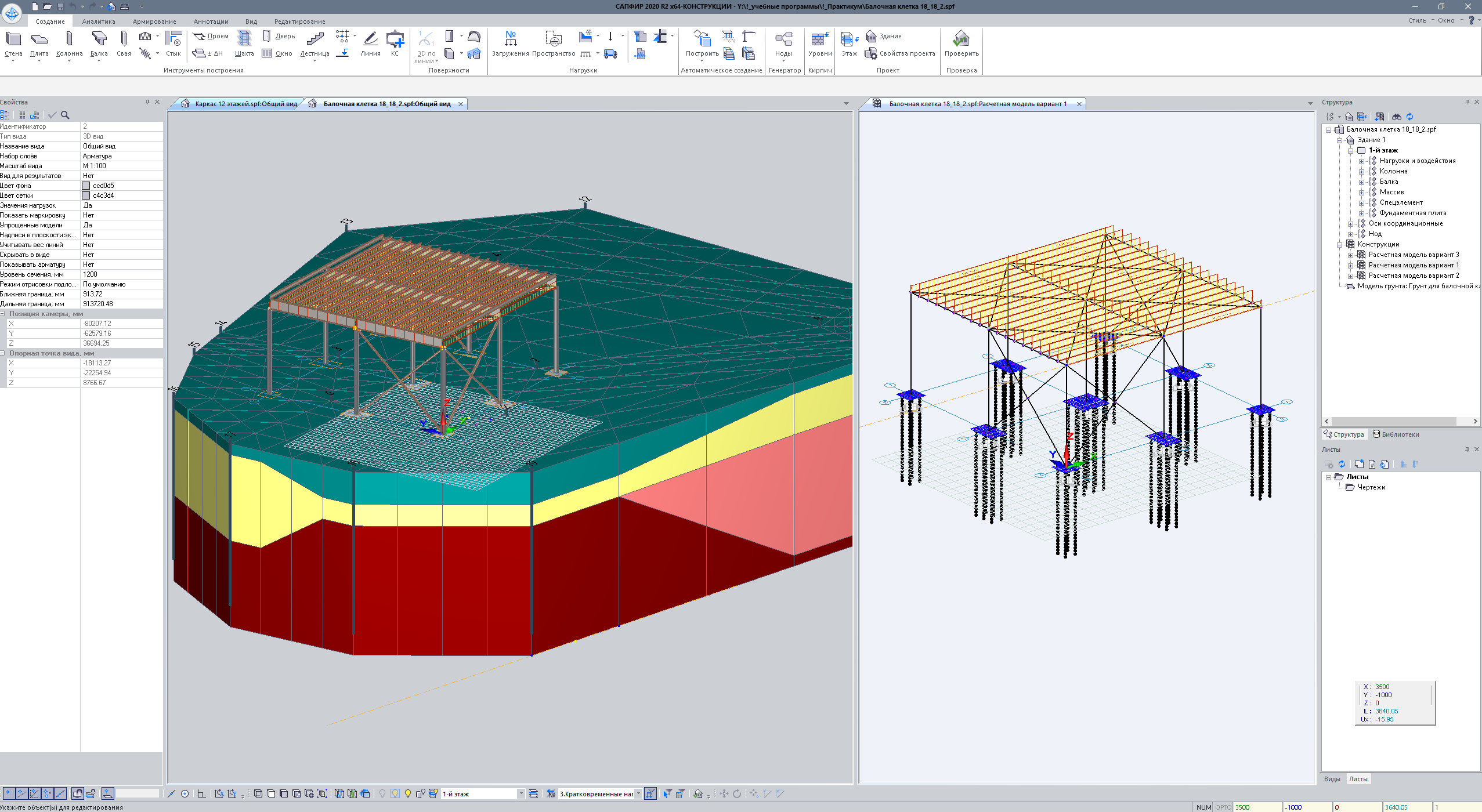Click the Цвет фона color swatch
The height and width of the screenshot is (812, 1482).
pyautogui.click(x=86, y=186)
